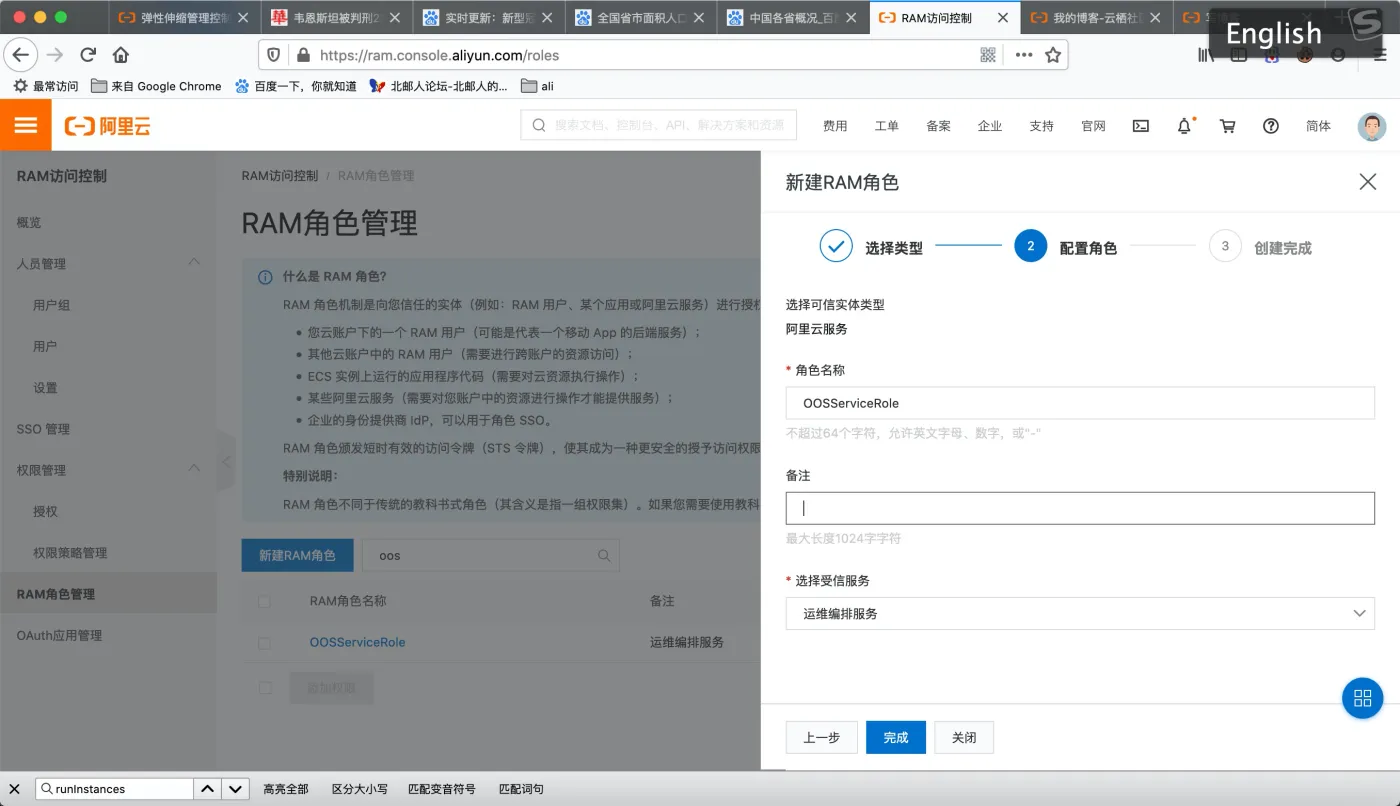Click 上一步 to go back a step
Screen dimensions: 1400x806
(x=822, y=737)
